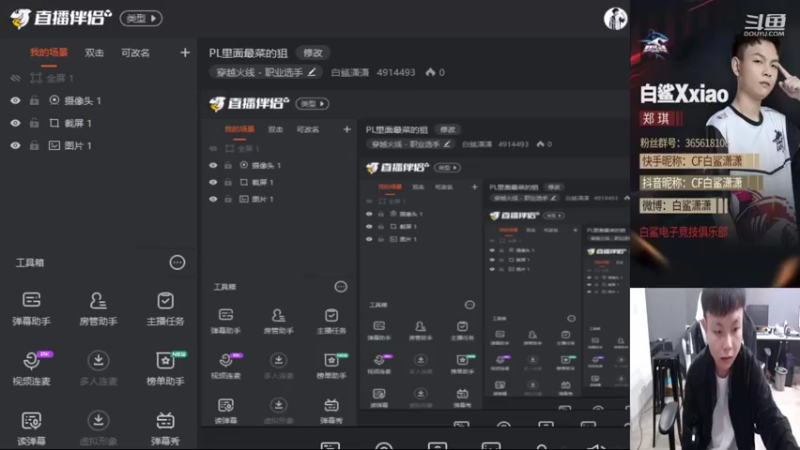Screen dimensions: 800x450
Task: Start 视频连麦 from the main toolbox
Action: point(31,368)
